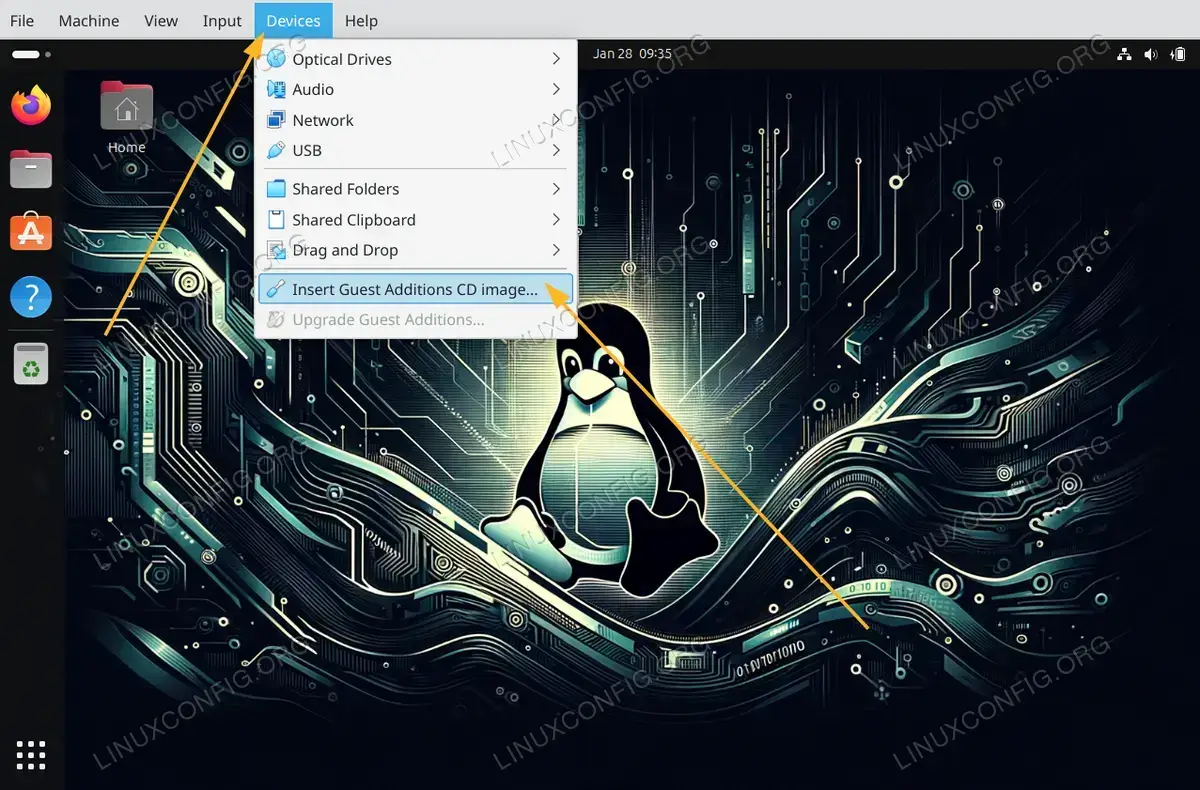The image size is (1200, 790).
Task: Open the File menu
Action: point(22,21)
